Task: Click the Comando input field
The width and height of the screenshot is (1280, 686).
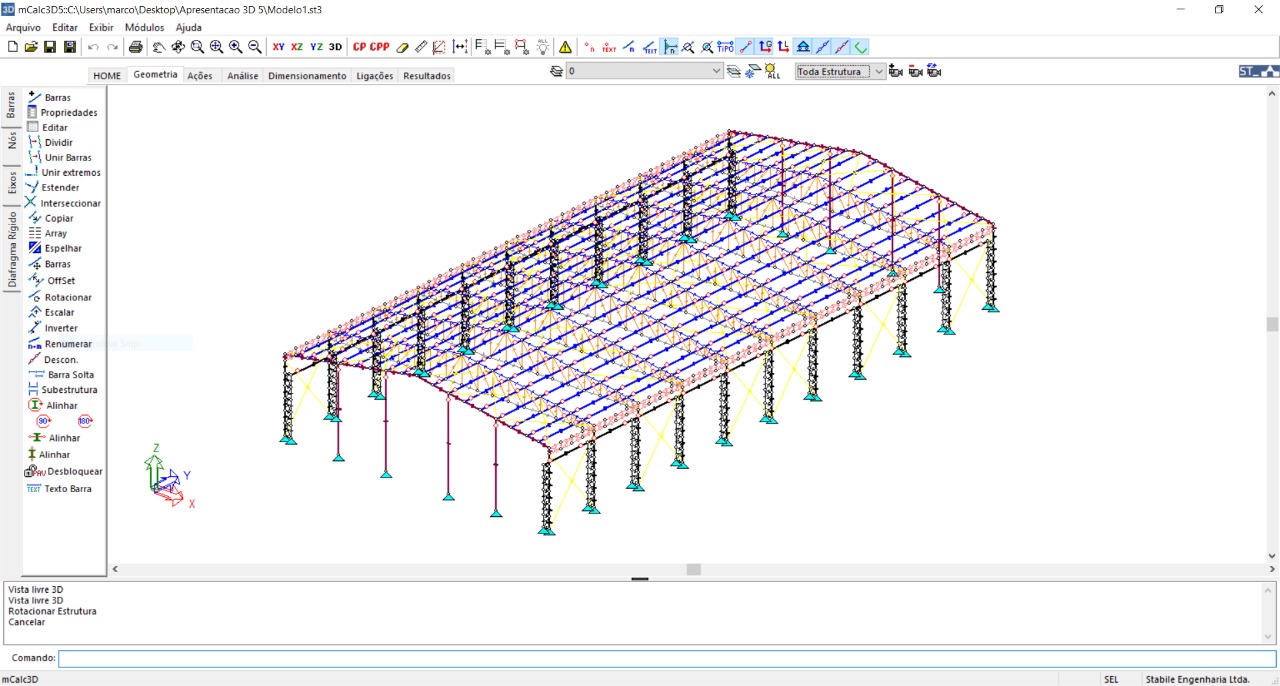Action: pyautogui.click(x=667, y=659)
